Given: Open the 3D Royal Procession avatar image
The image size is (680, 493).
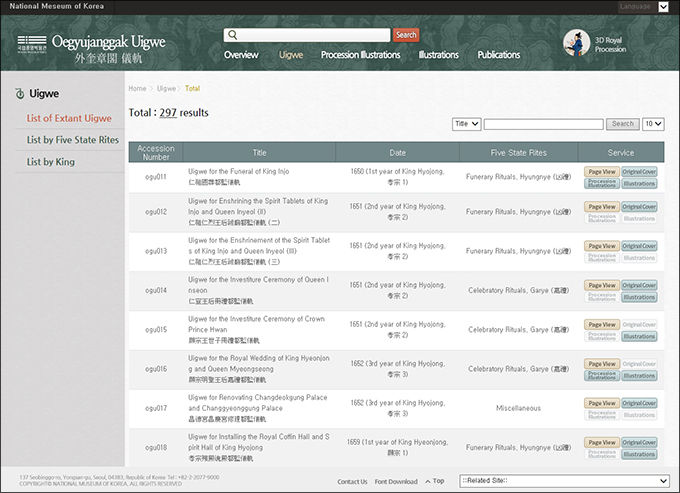Looking at the screenshot, I should click(576, 43).
